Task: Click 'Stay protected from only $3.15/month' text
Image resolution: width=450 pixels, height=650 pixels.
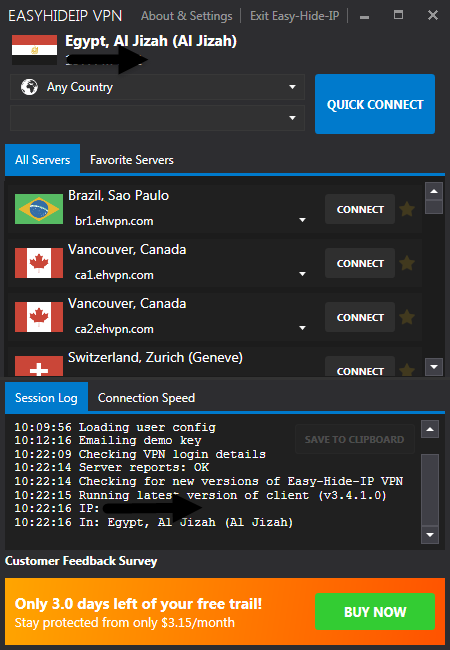Action: coord(125,623)
